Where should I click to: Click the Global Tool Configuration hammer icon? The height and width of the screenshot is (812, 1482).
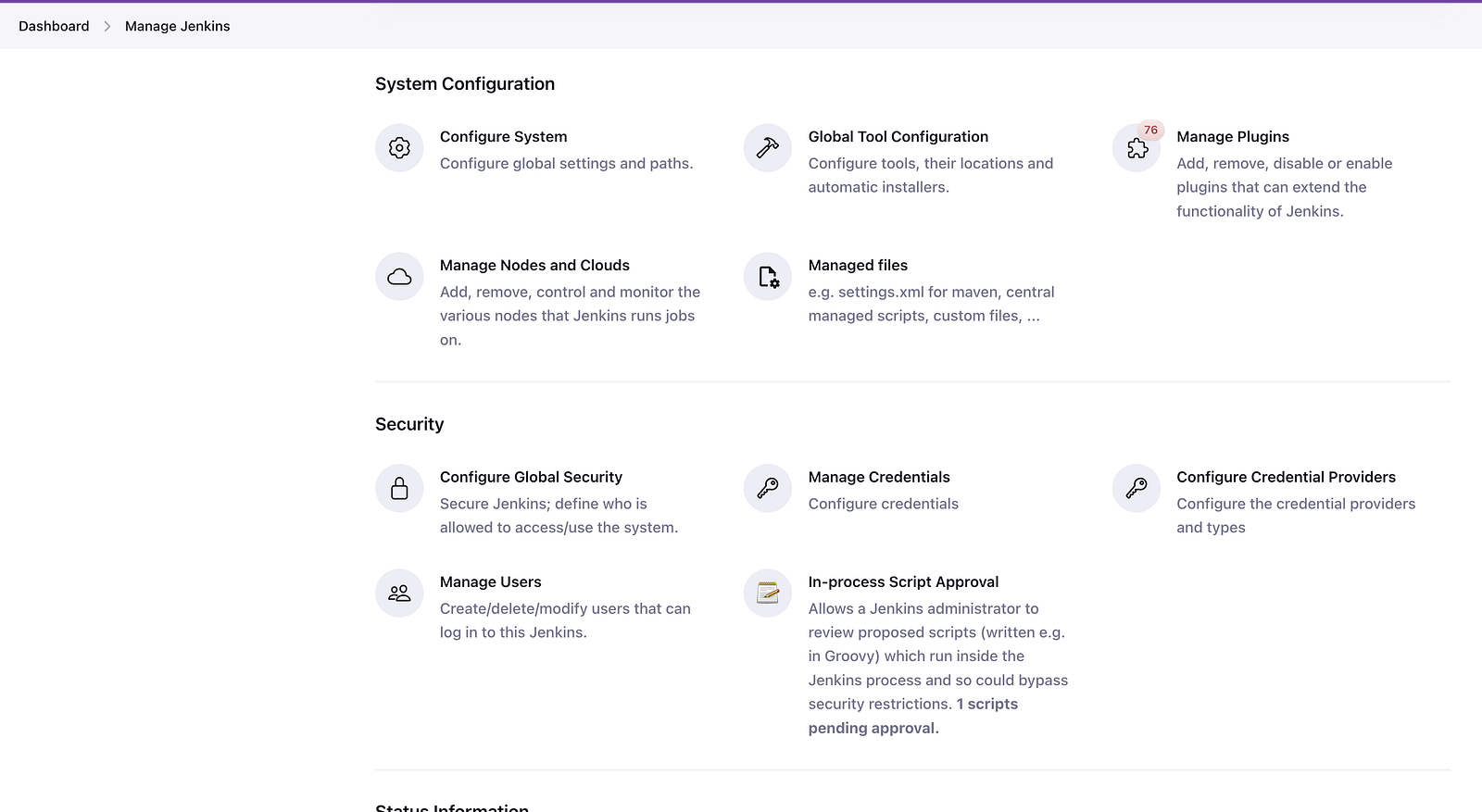click(768, 148)
